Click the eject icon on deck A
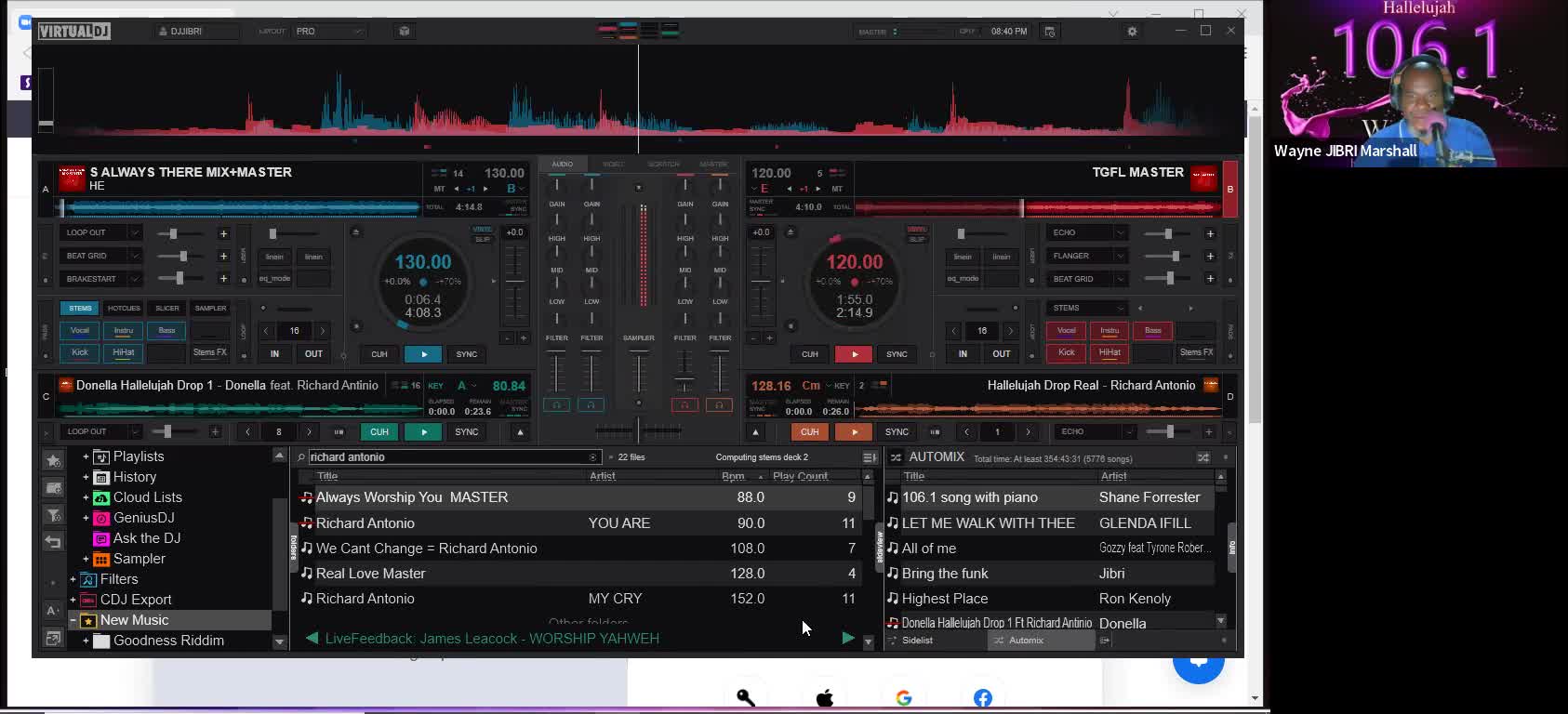 click(x=355, y=232)
